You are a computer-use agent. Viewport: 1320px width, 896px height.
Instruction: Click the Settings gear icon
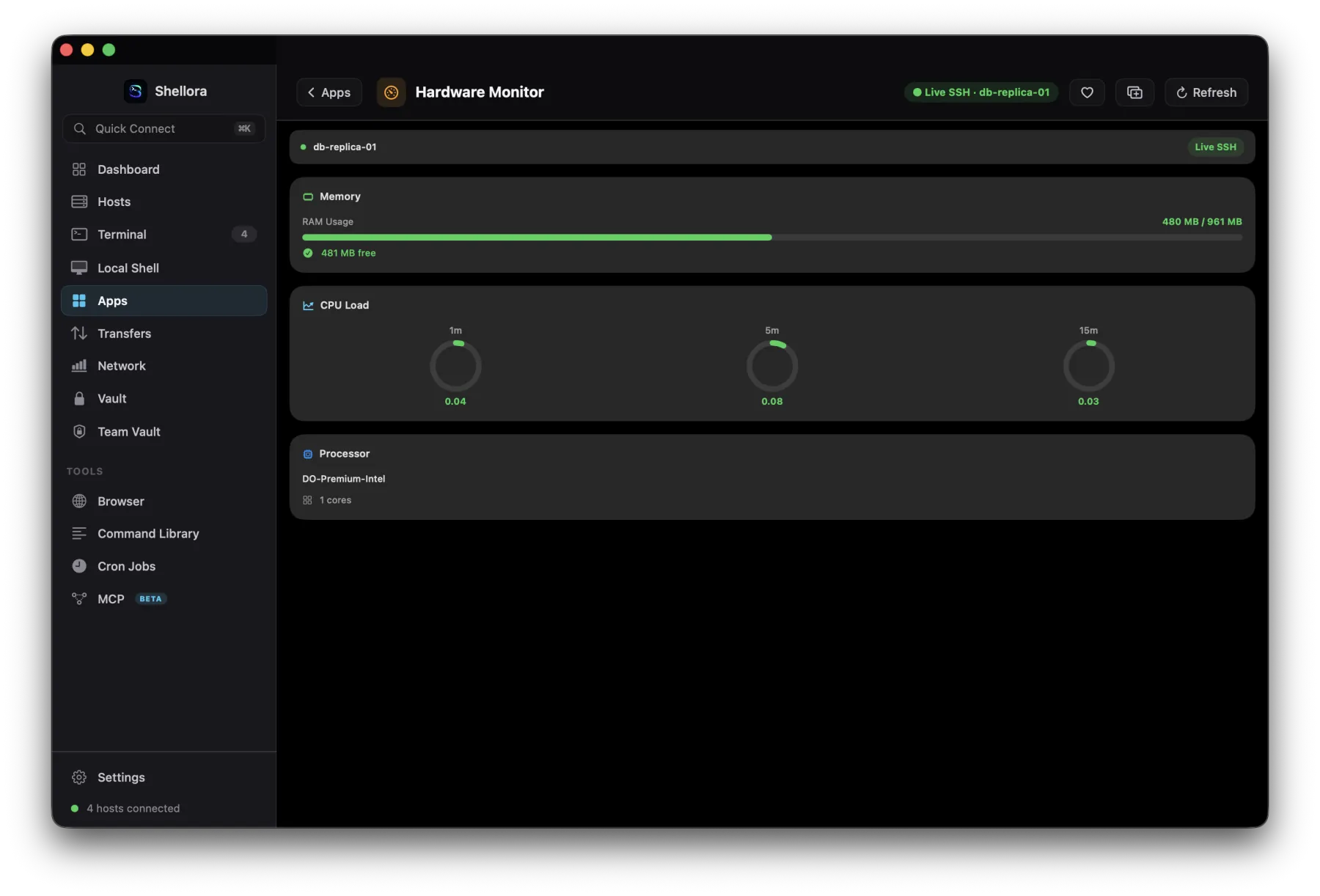[79, 777]
